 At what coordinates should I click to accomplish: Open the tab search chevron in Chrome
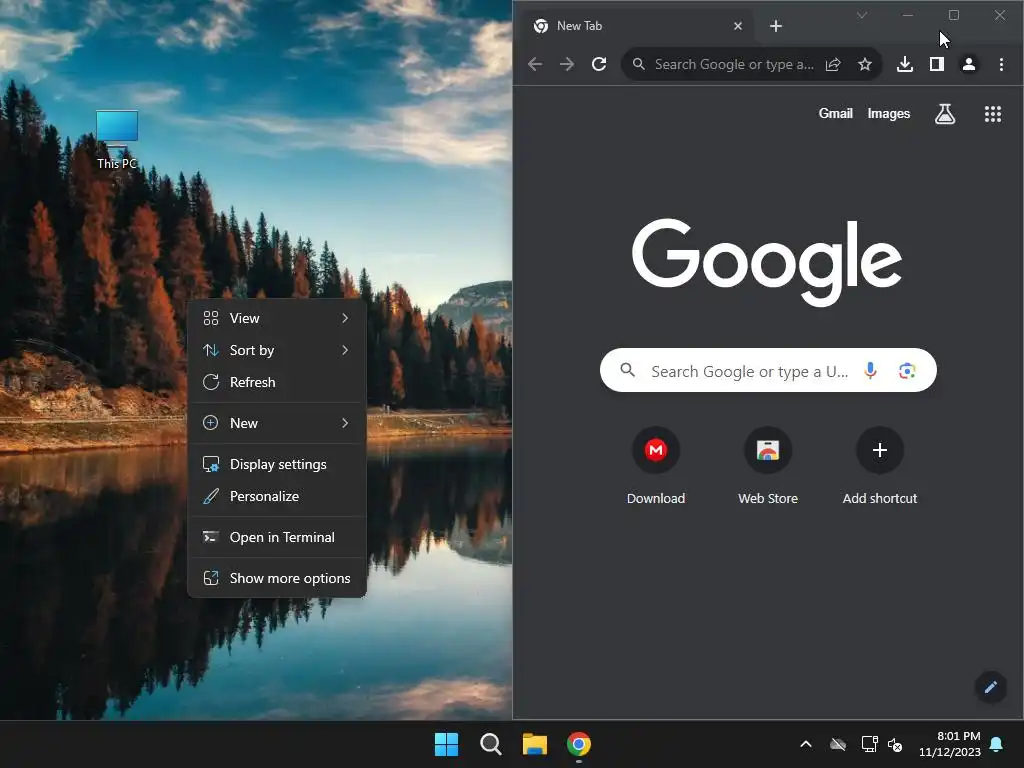tap(862, 15)
